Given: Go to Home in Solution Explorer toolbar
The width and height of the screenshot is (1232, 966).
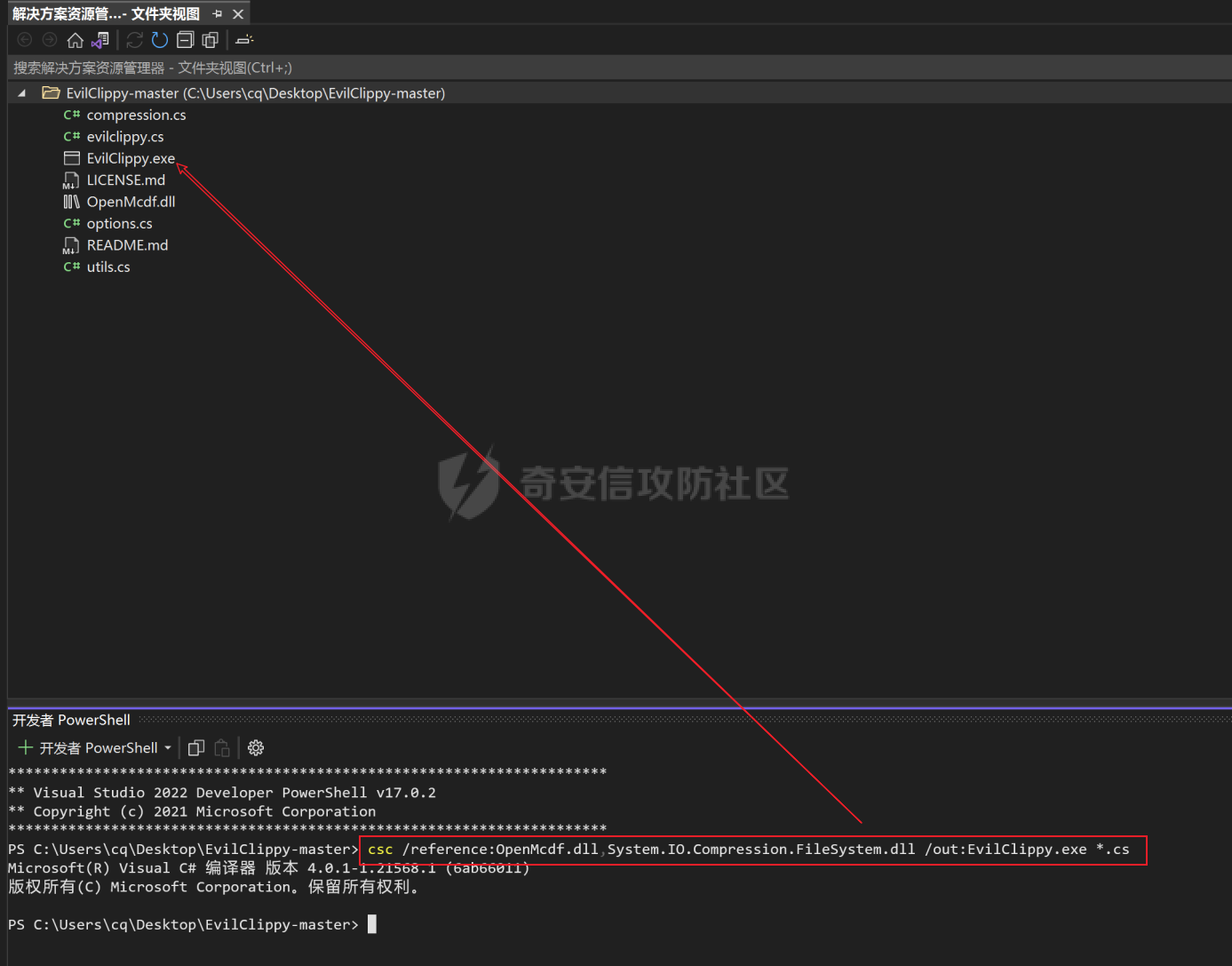Looking at the screenshot, I should pyautogui.click(x=76, y=40).
